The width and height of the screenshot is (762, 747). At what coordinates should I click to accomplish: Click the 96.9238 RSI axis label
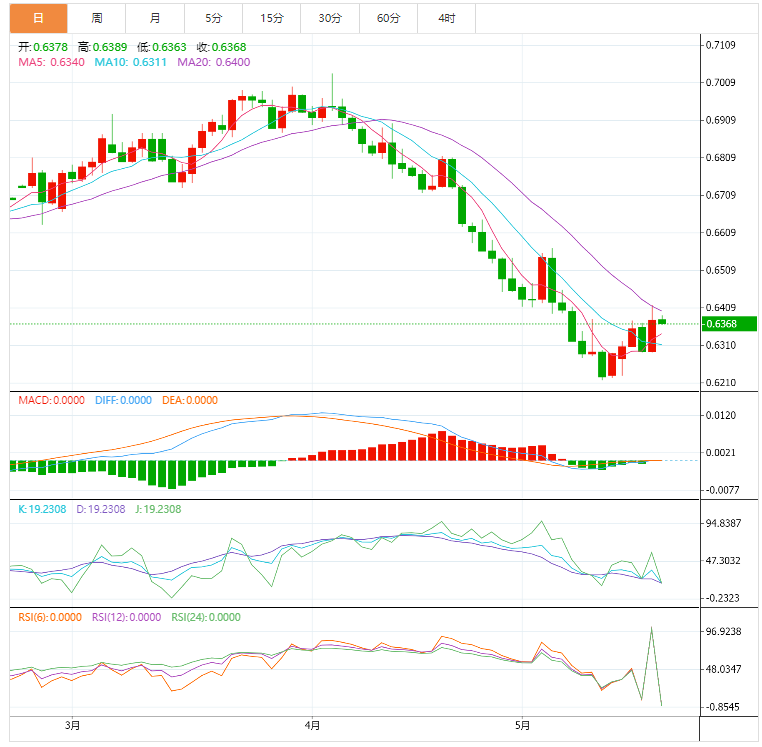coord(724,632)
